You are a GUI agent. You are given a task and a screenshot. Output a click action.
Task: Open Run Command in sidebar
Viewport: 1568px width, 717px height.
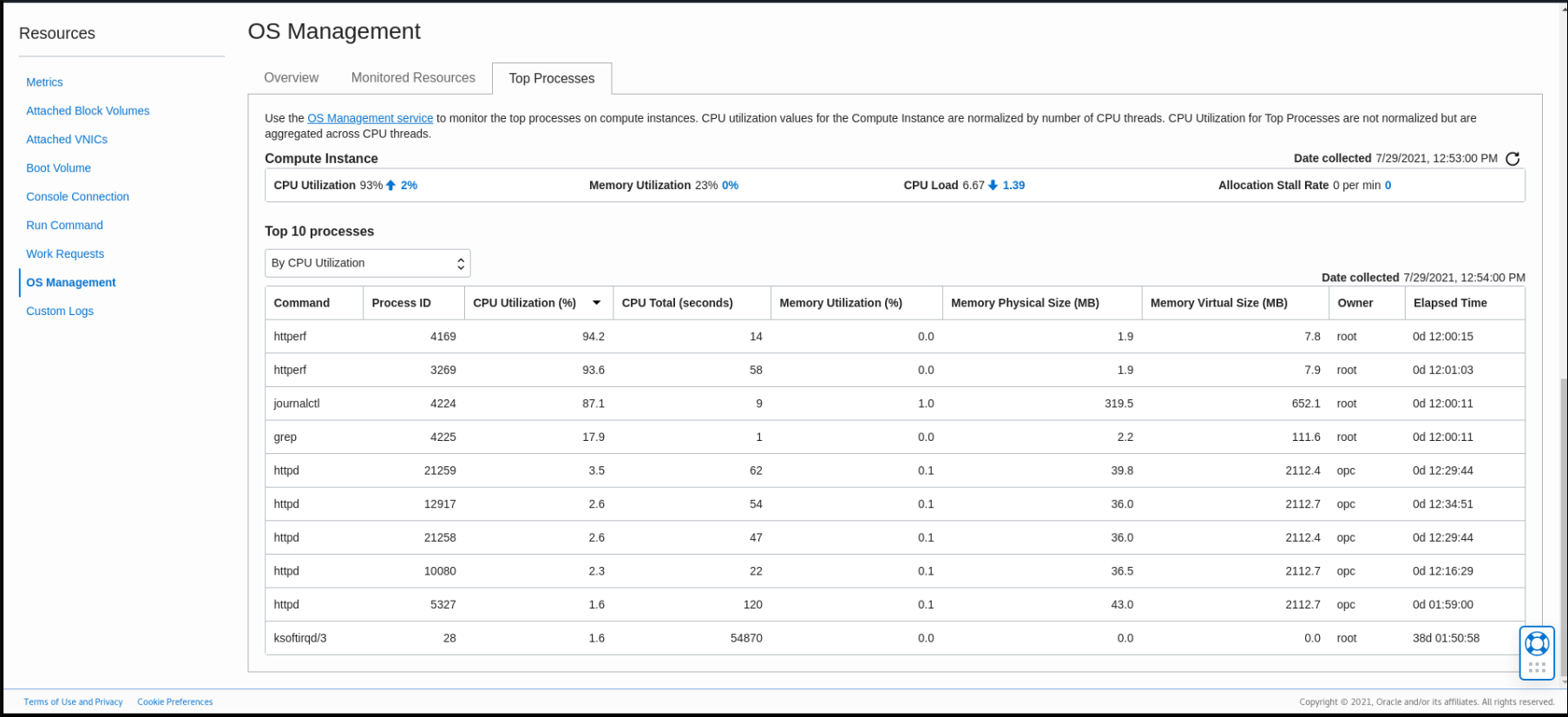pos(64,226)
